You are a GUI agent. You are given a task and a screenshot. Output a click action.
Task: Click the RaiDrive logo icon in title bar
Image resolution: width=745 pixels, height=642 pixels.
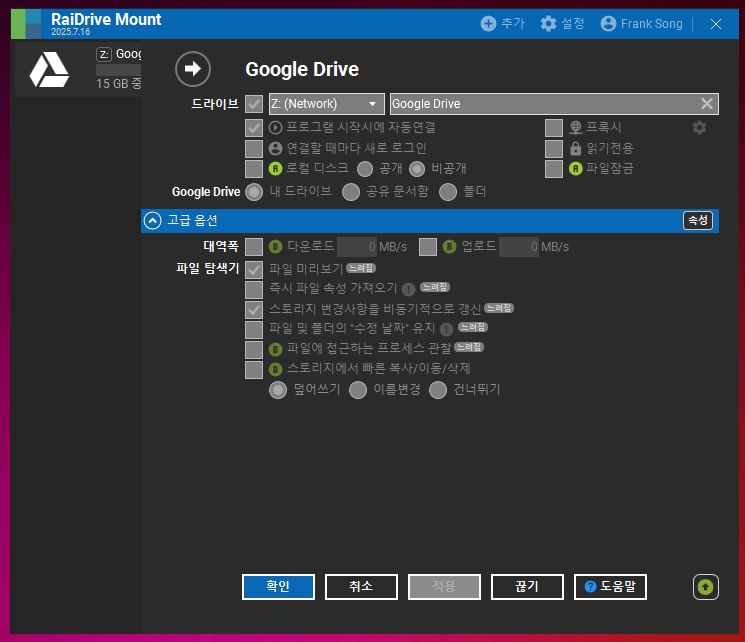(26, 24)
